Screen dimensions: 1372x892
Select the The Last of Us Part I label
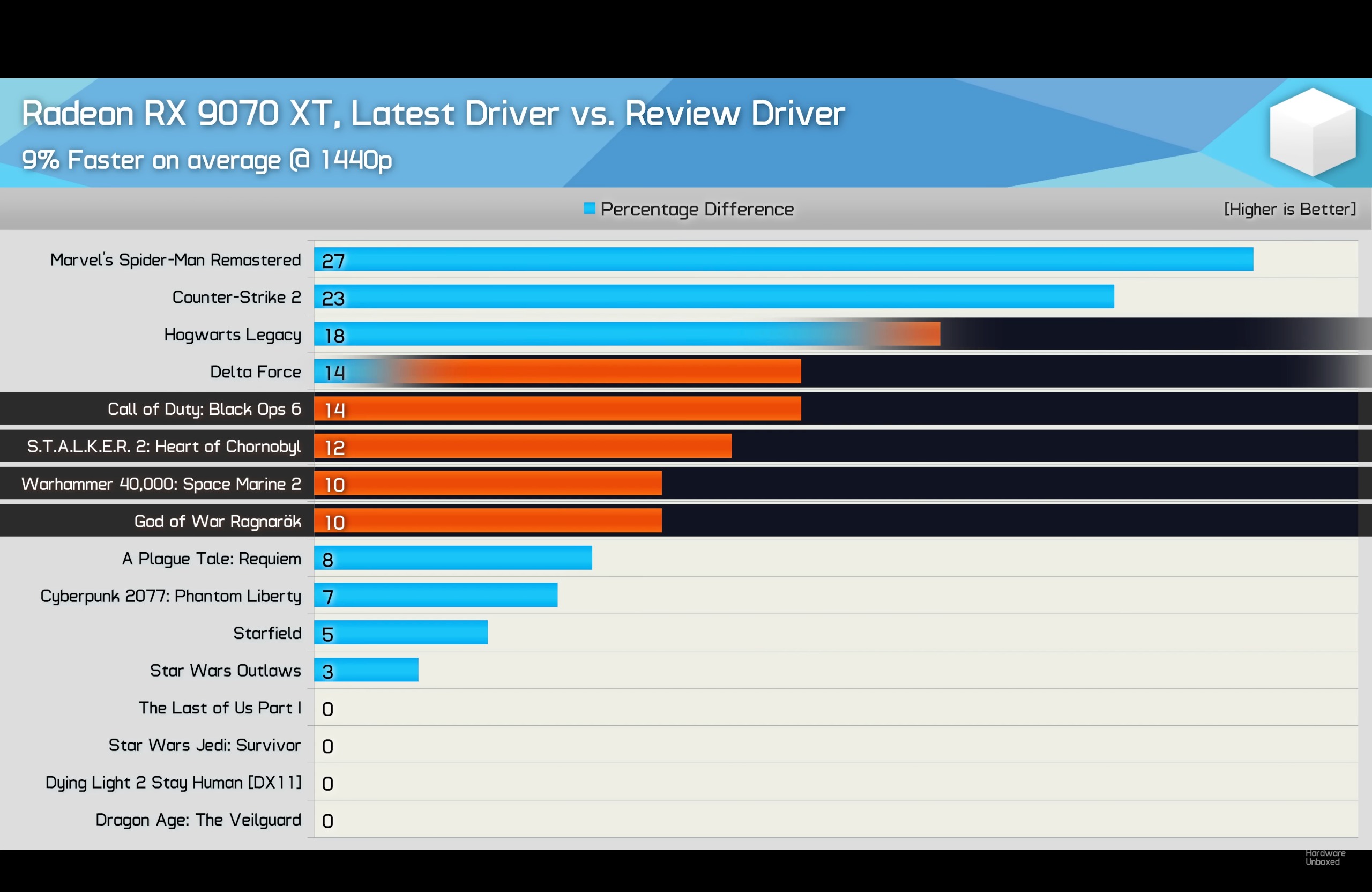pyautogui.click(x=220, y=708)
